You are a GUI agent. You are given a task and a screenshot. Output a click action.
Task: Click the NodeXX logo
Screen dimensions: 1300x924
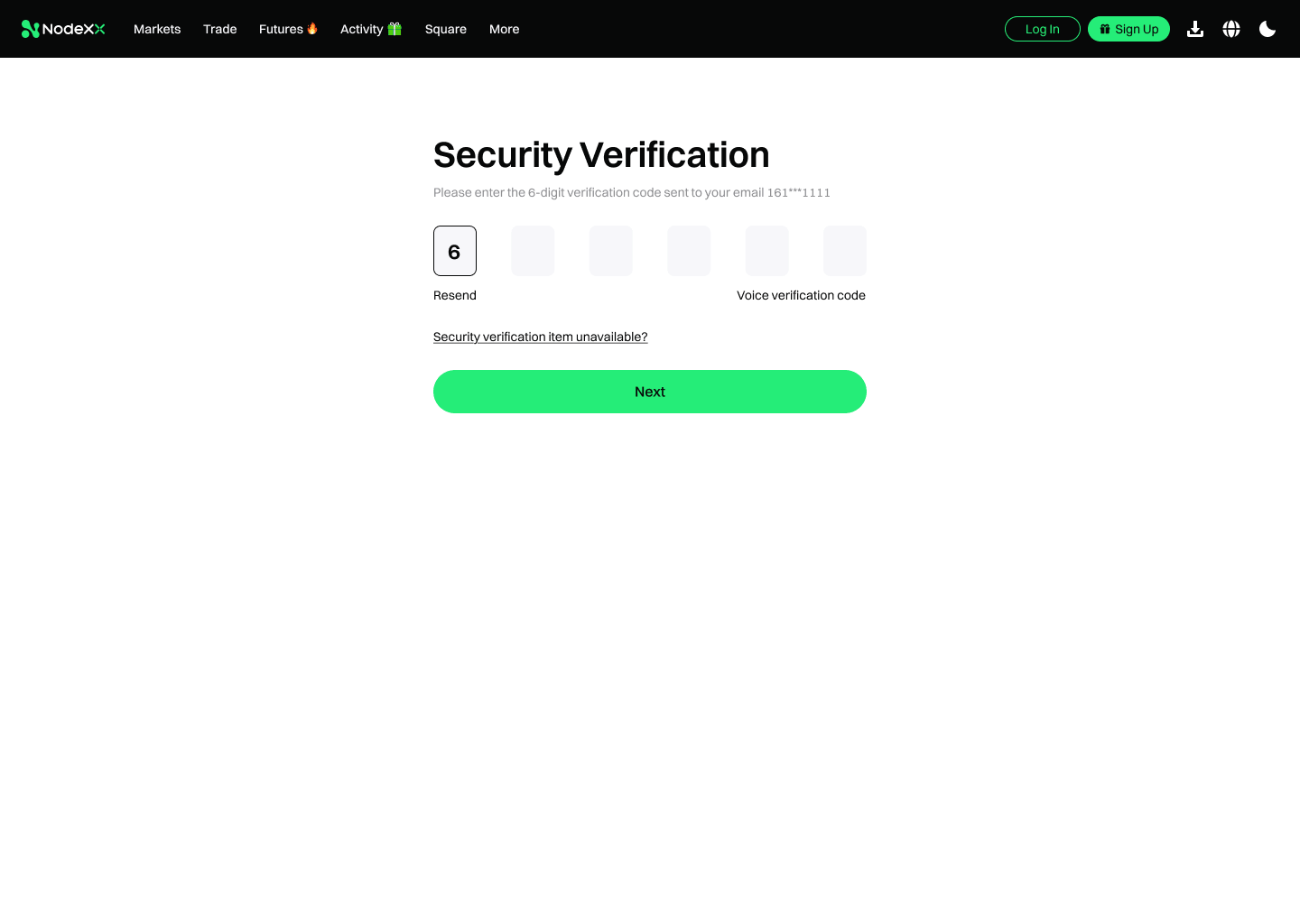[x=63, y=29]
